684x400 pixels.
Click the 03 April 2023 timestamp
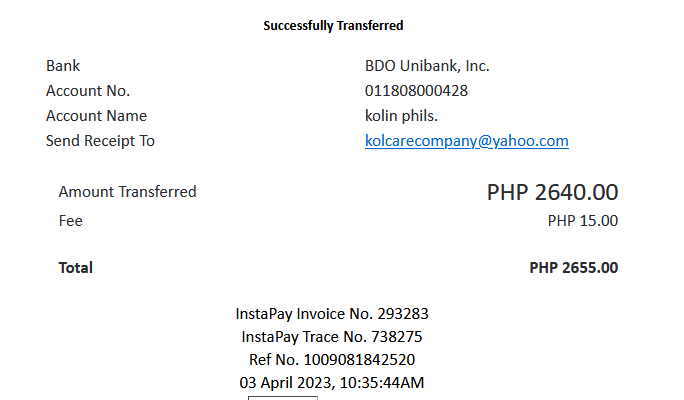pyautogui.click(x=332, y=382)
